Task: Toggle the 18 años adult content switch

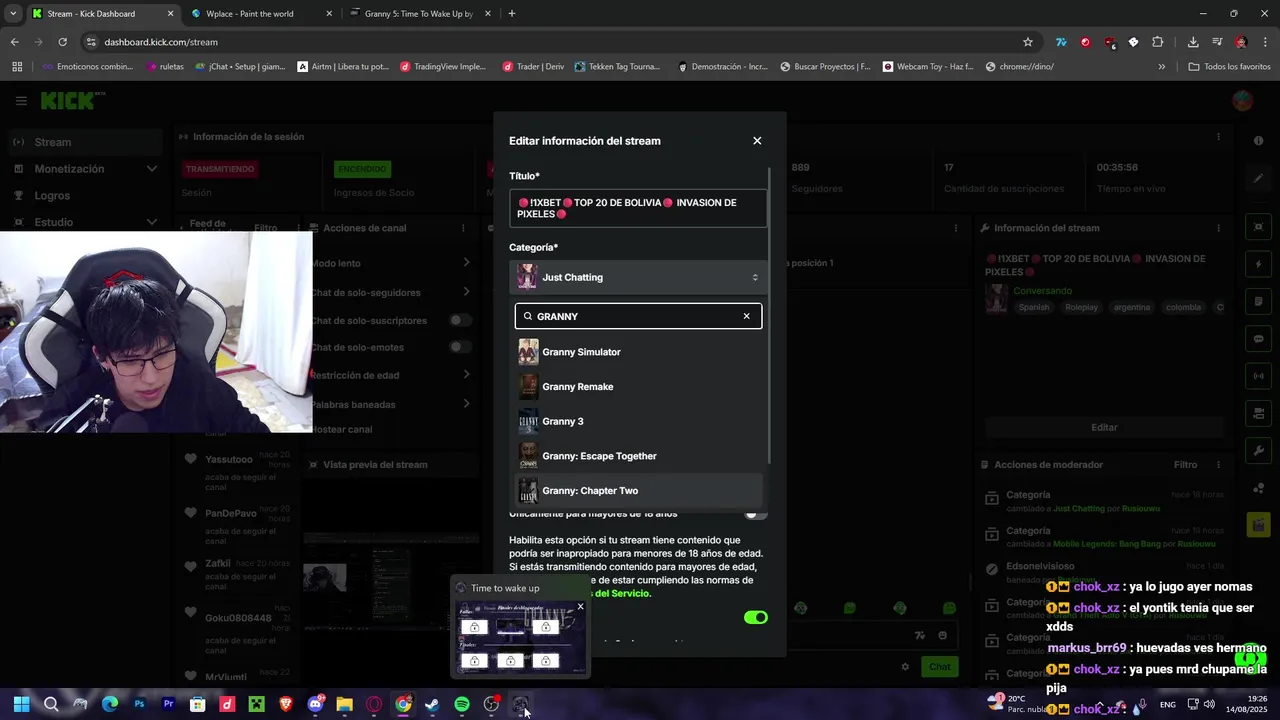Action: click(756, 514)
